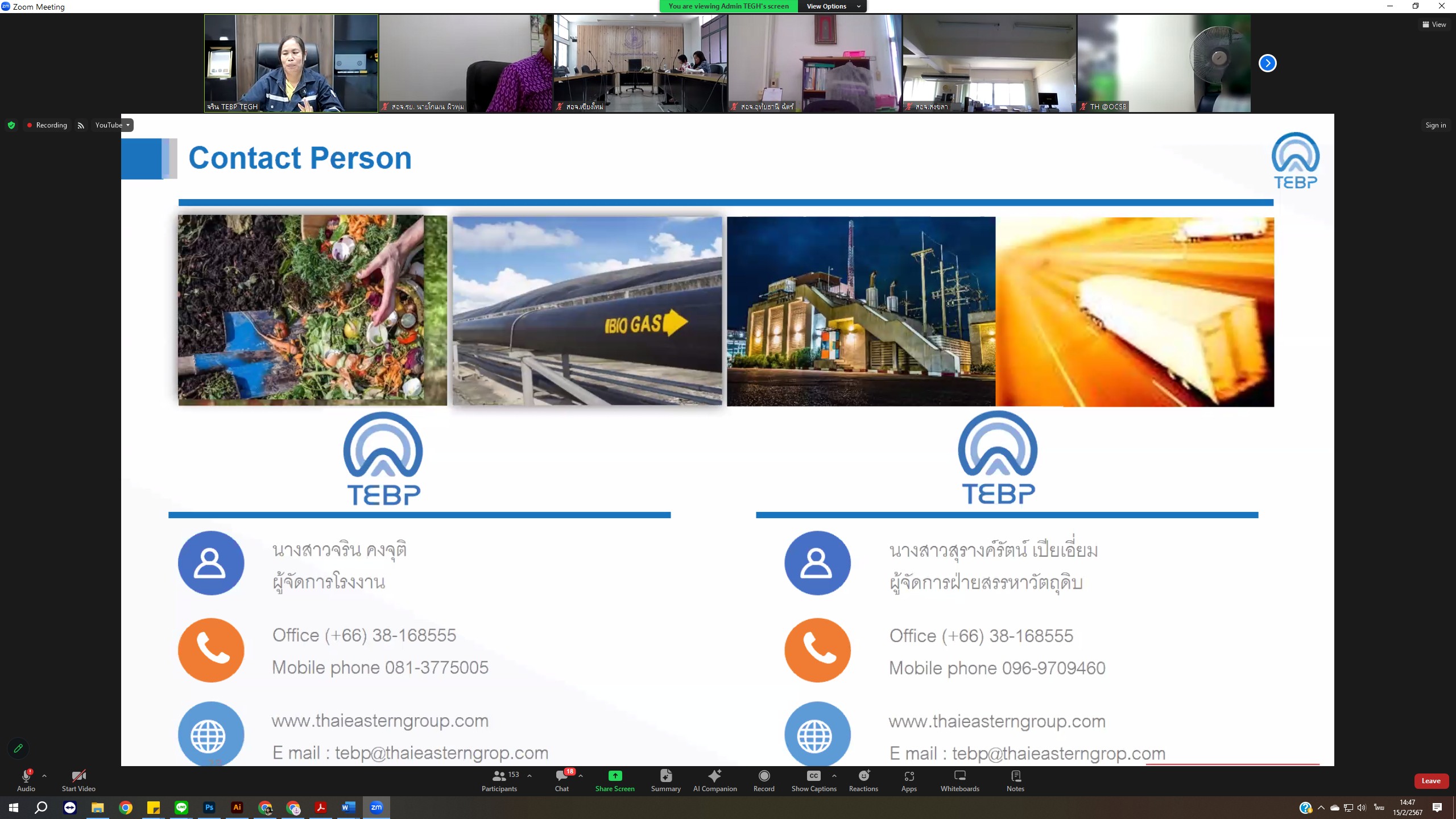The height and width of the screenshot is (819, 1456).
Task: Click Sign in
Action: [x=1436, y=125]
